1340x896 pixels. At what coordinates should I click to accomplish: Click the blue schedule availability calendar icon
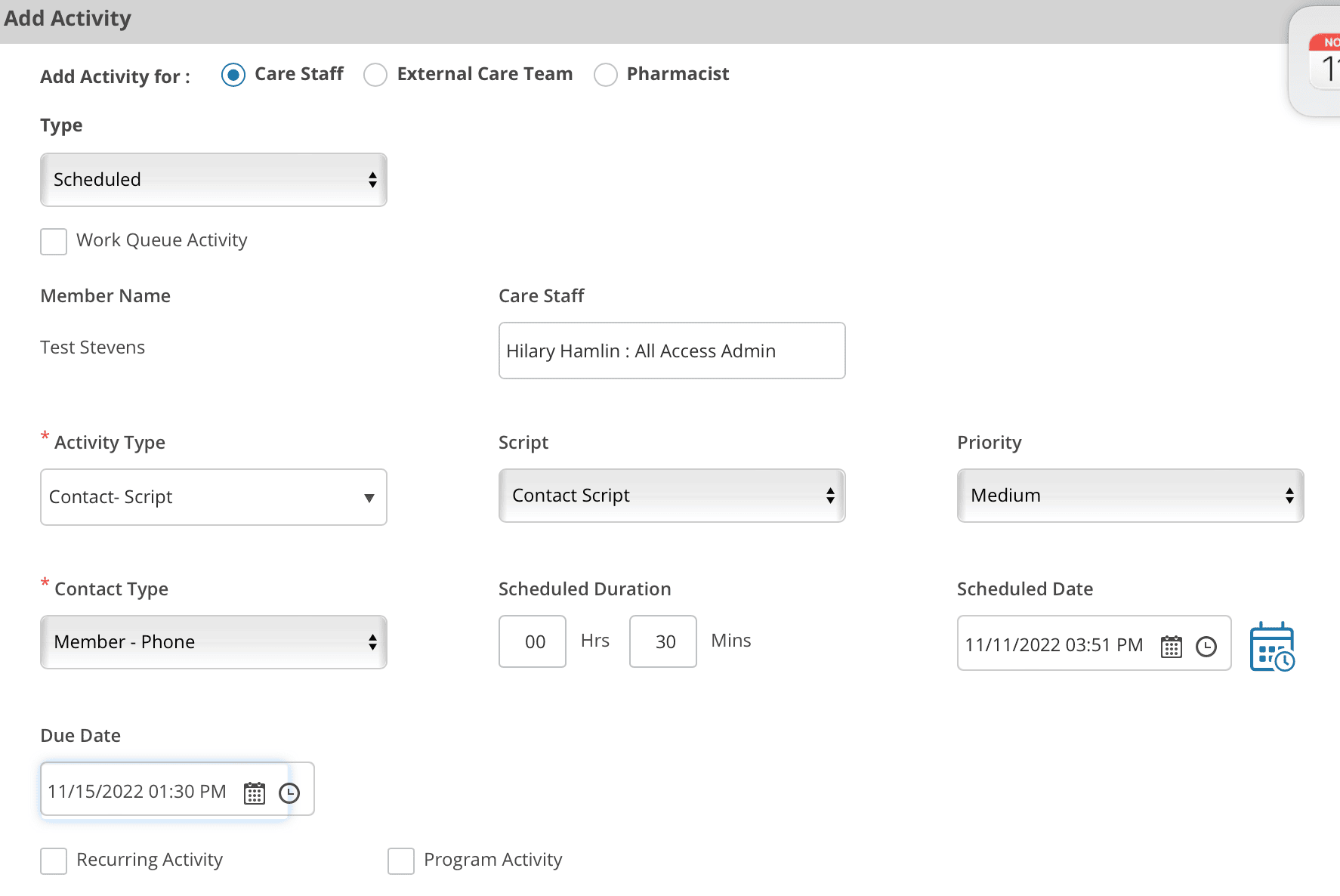[1272, 647]
